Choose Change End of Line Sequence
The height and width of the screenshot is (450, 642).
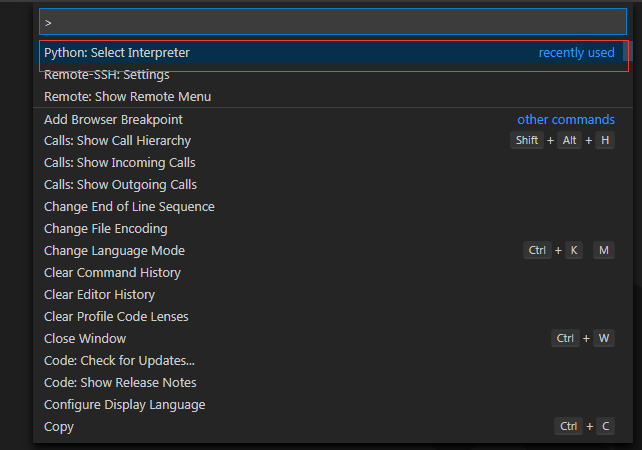point(332,207)
